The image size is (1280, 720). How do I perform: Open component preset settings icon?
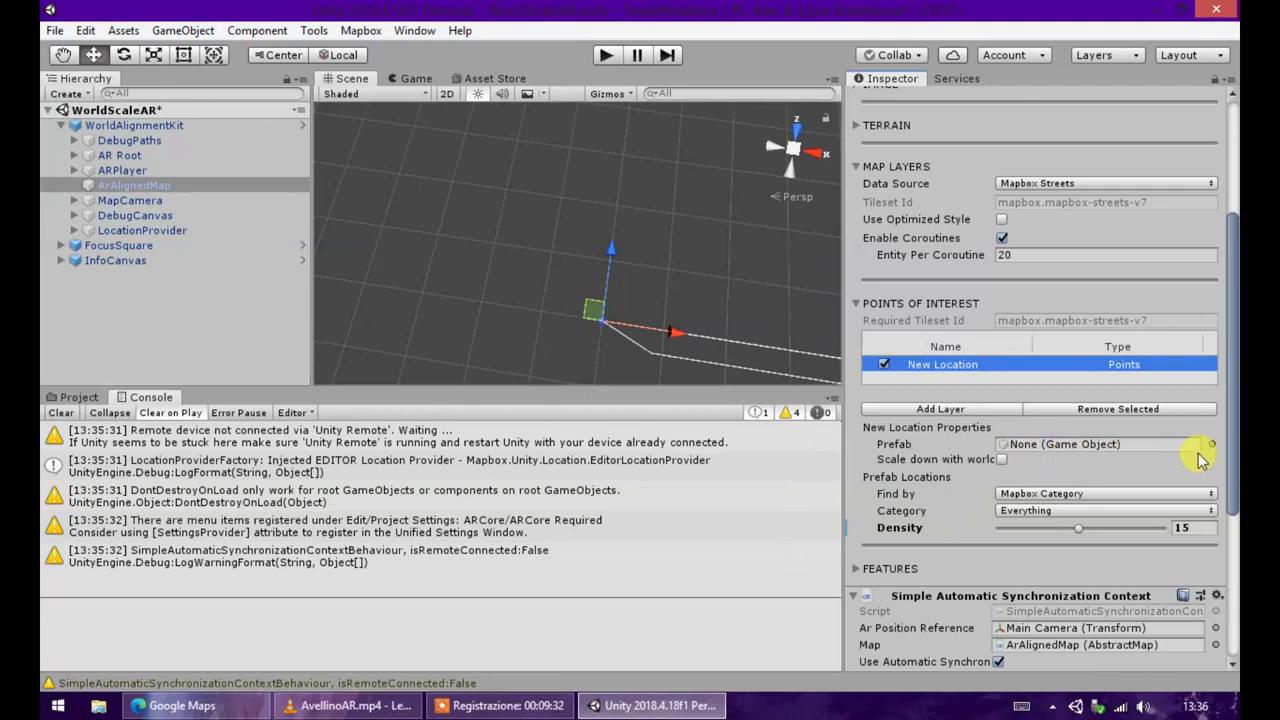pyautogui.click(x=1200, y=595)
